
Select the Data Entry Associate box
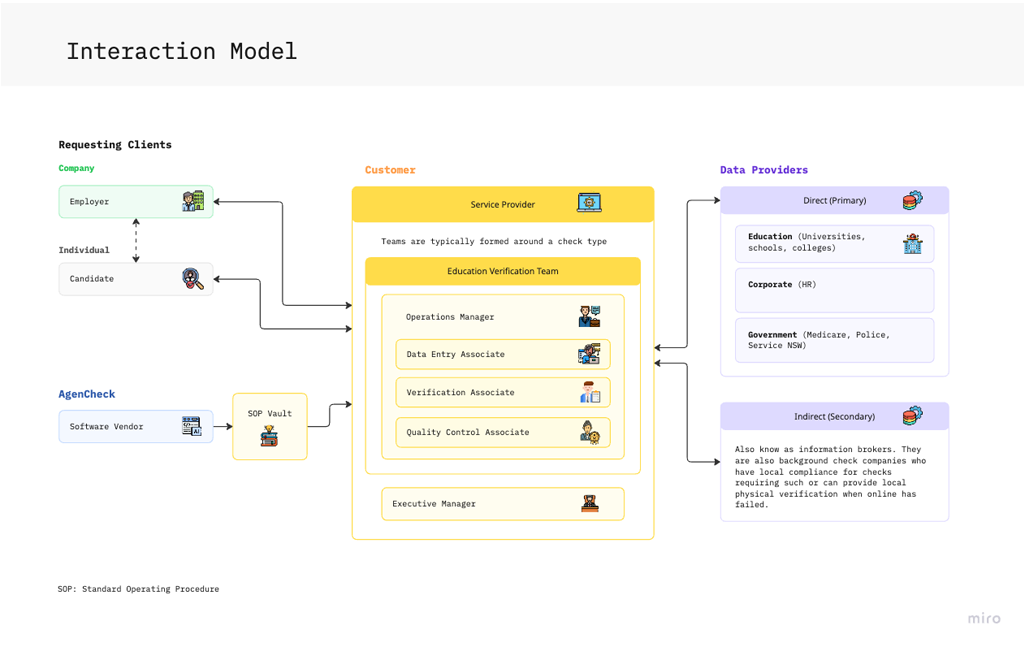click(503, 354)
